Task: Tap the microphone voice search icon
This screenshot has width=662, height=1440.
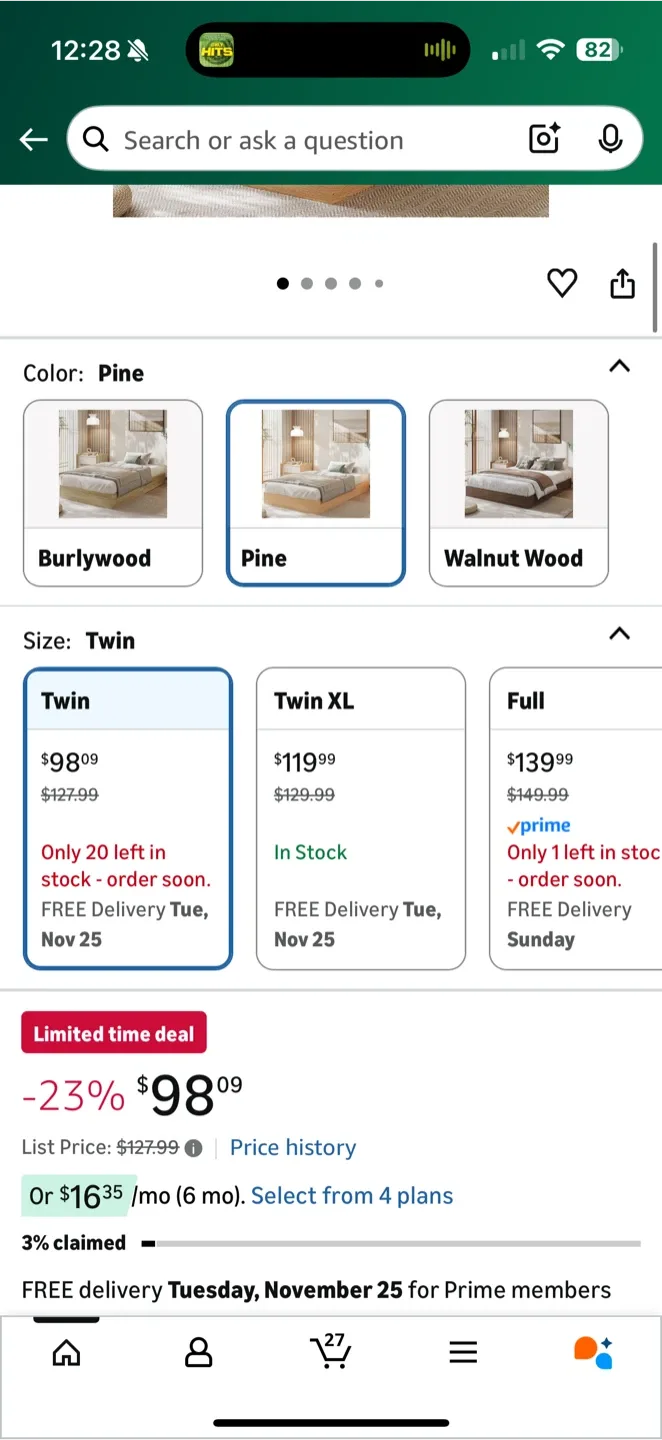Action: click(610, 139)
